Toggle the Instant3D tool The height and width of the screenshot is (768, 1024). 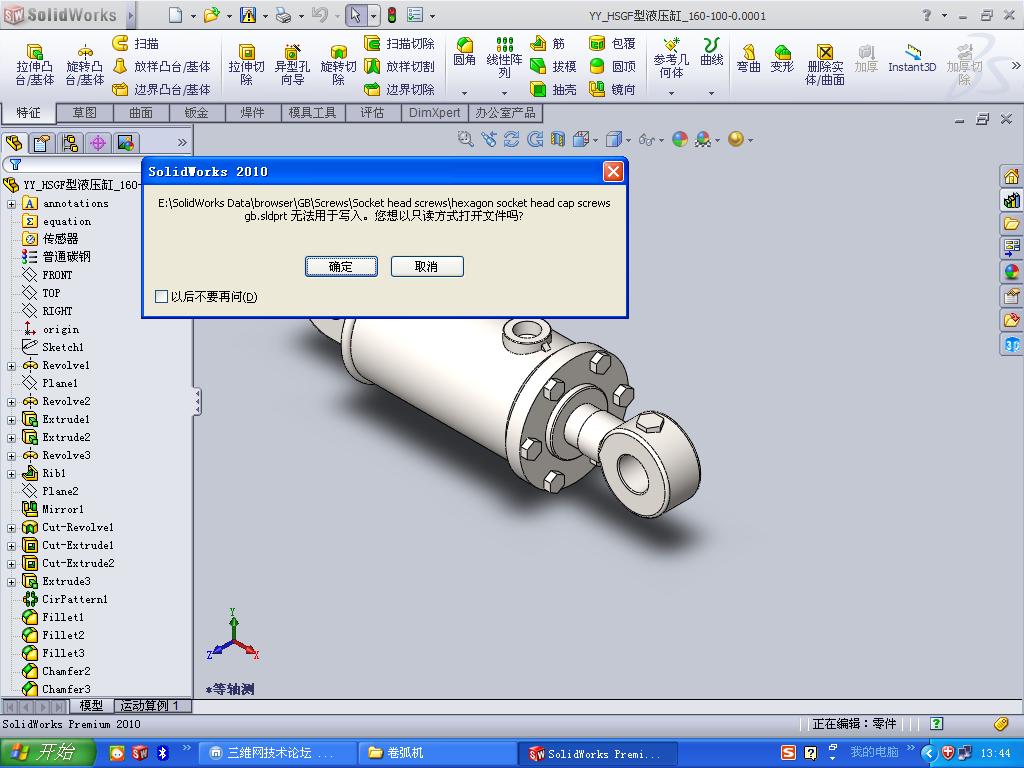tap(912, 57)
